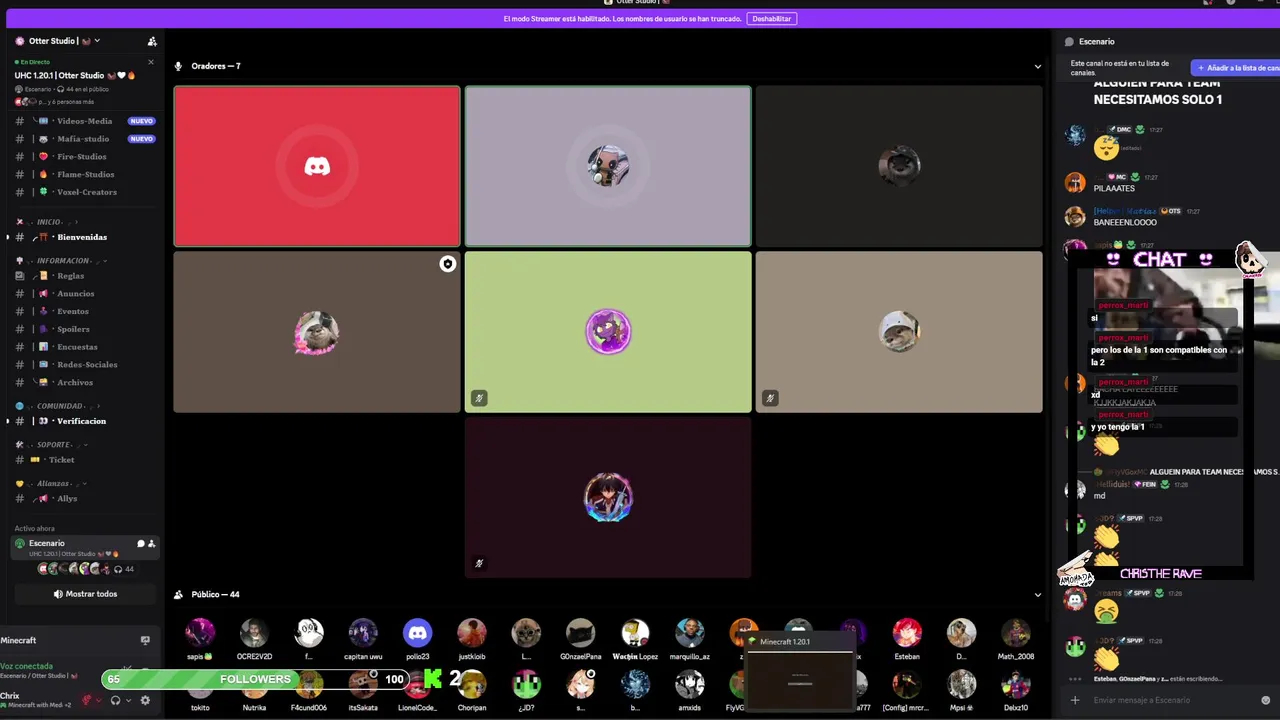
Task: Open emoji picker in message box
Action: pos(1266,700)
